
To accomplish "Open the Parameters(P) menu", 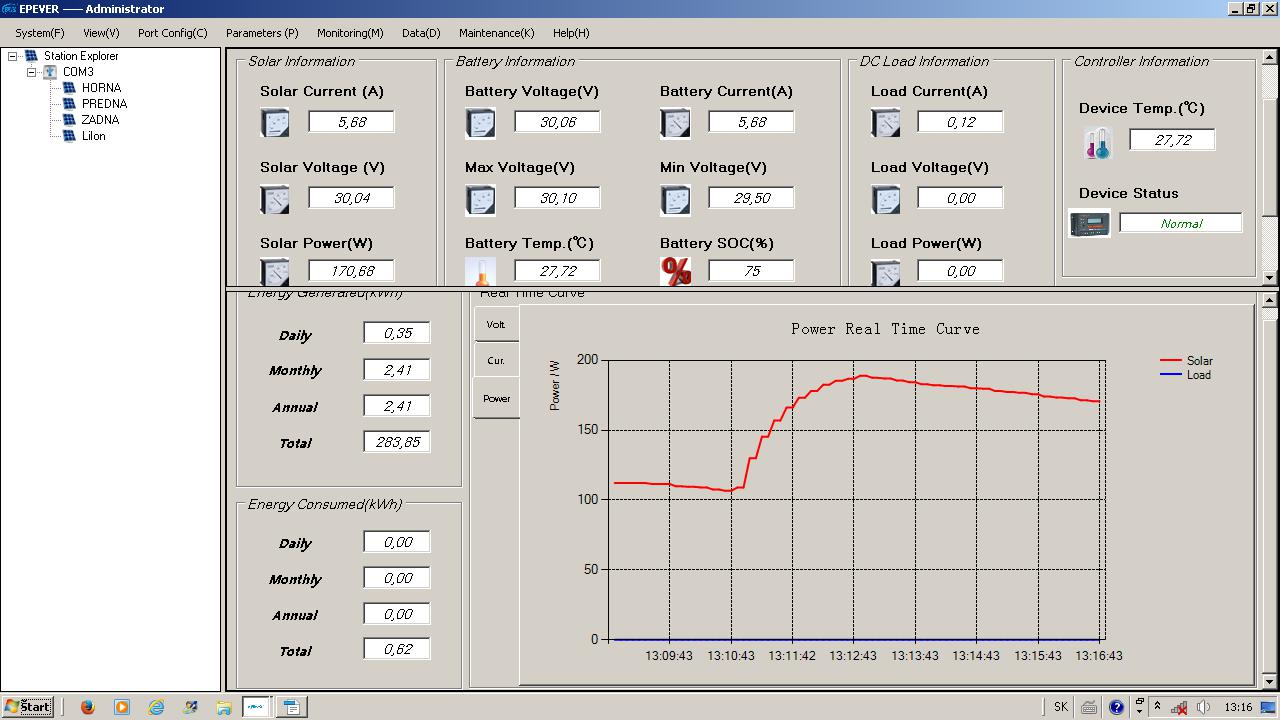I will click(262, 33).
